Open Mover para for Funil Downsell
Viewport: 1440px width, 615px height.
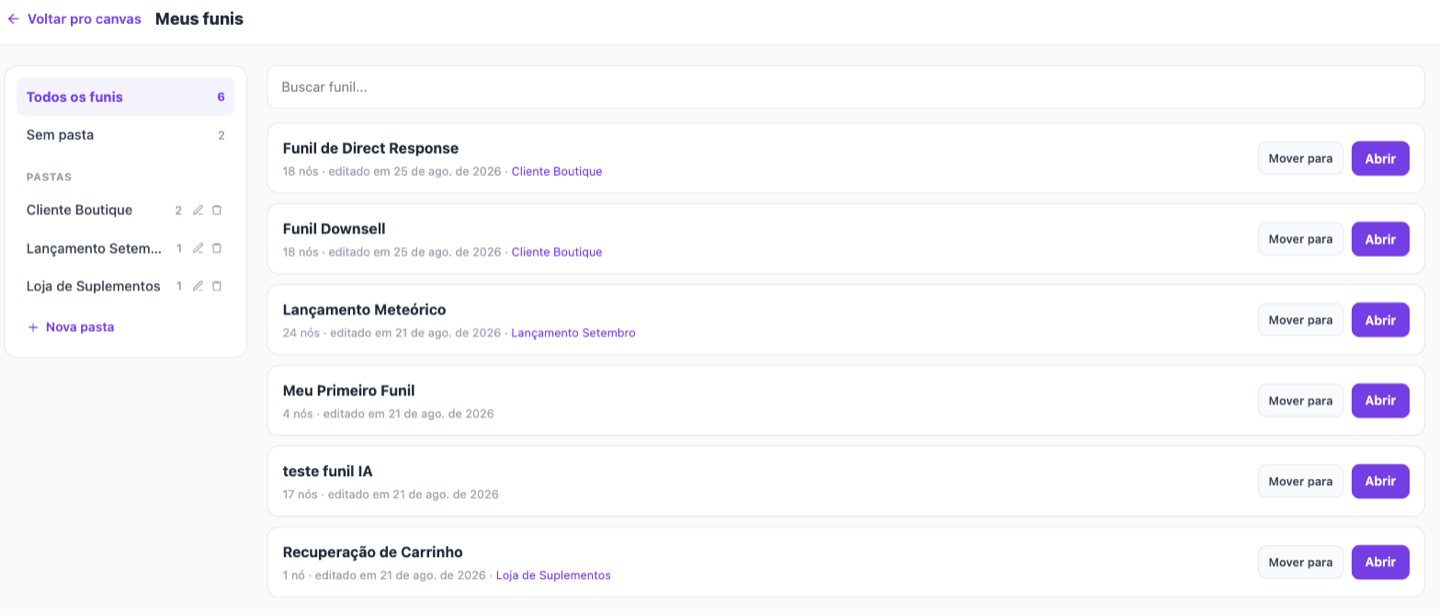coord(1300,239)
